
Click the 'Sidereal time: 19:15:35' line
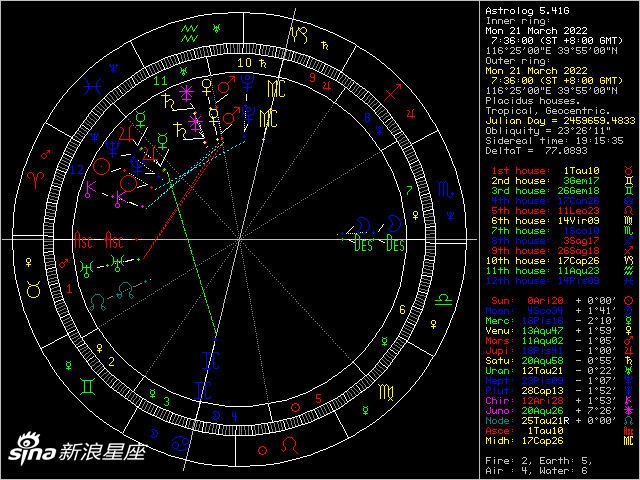554,141
